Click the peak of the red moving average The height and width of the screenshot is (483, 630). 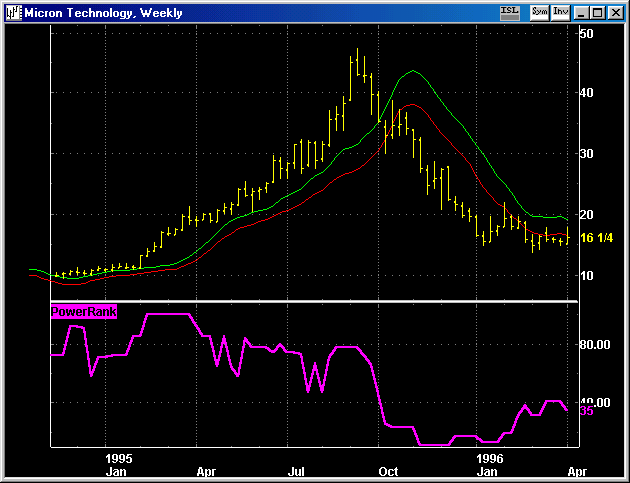(413, 104)
